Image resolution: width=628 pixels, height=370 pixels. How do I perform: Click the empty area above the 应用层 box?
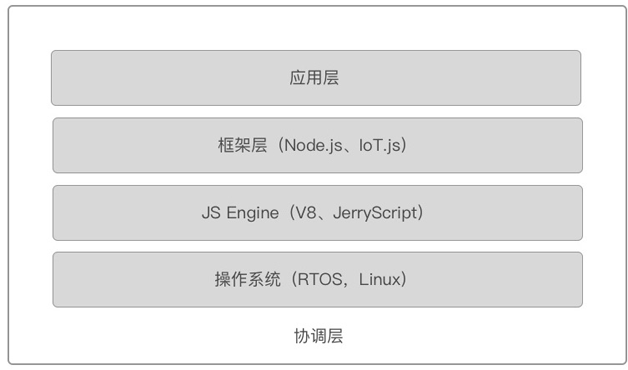[x=316, y=28]
